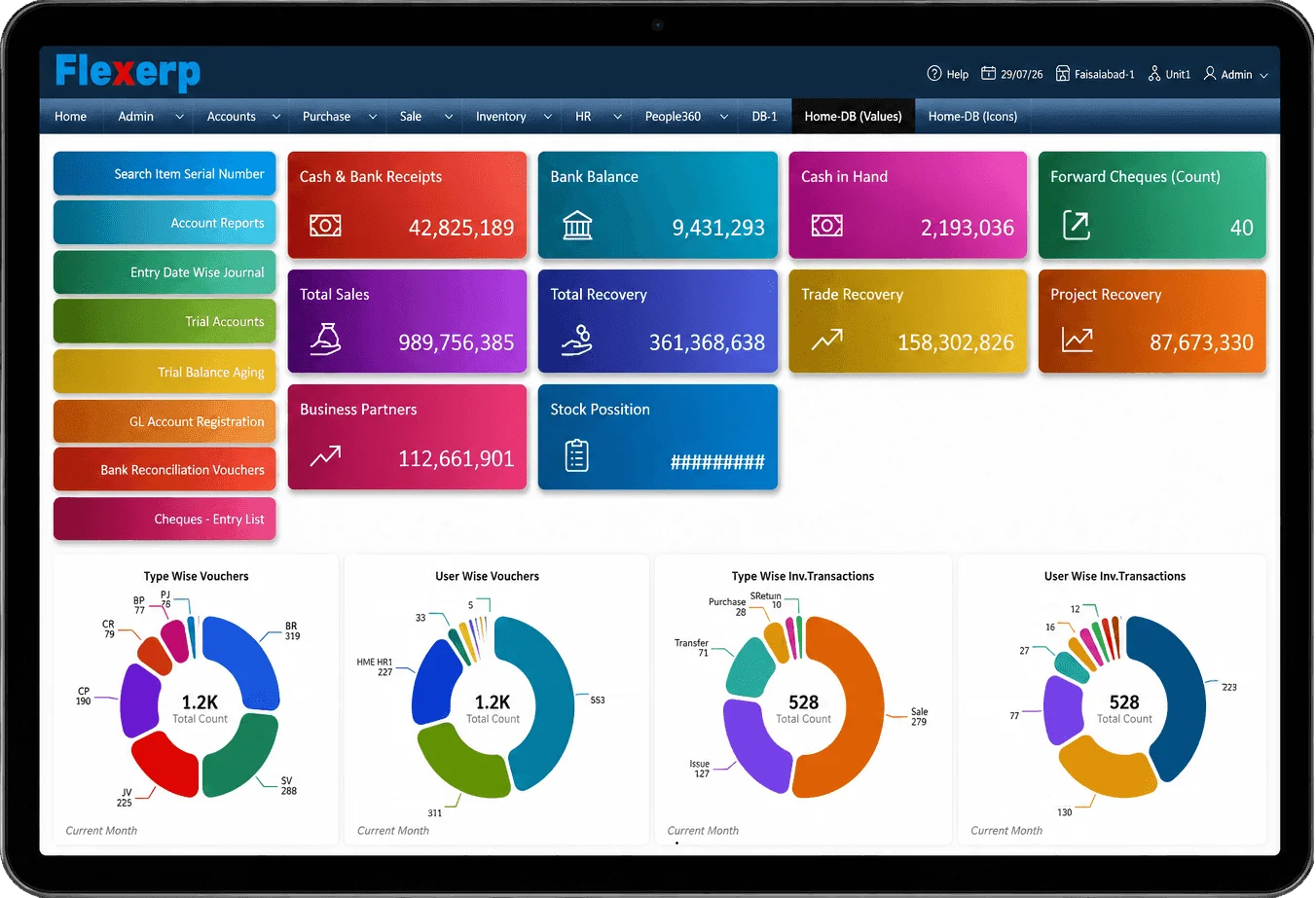Screen dimensions: 1316x898
Task: Expand the Sale menu dropdown arrow
Action: point(449,117)
